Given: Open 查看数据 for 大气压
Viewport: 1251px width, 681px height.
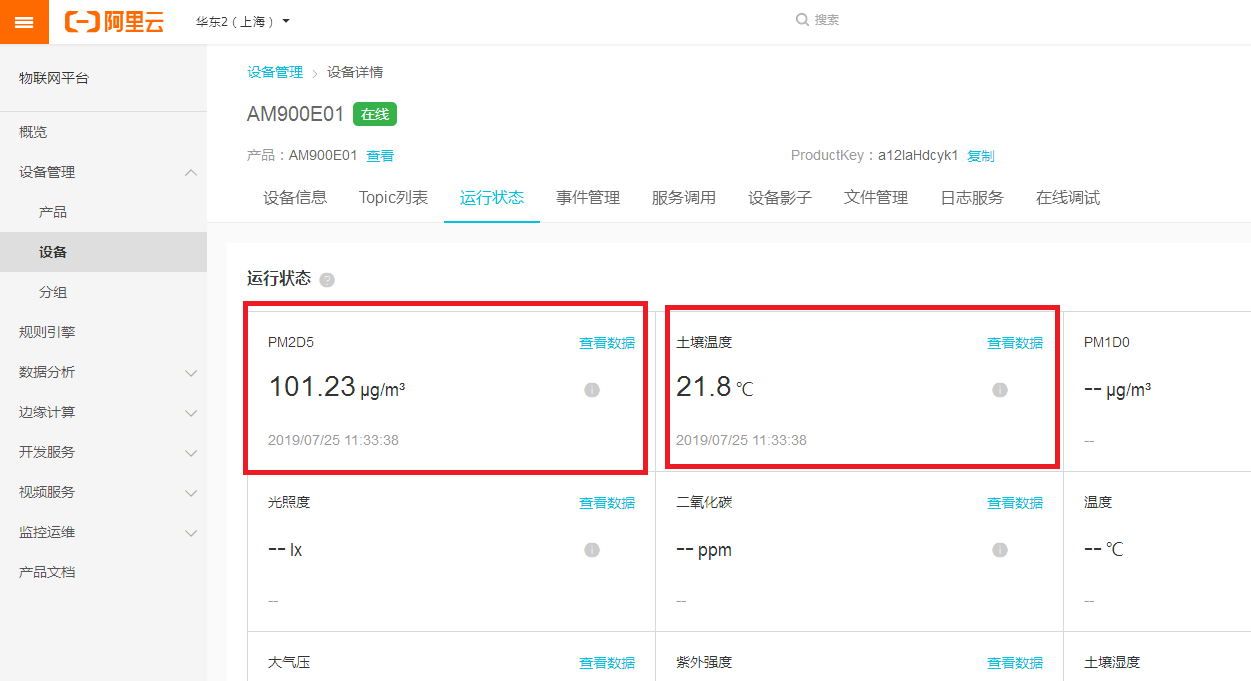Looking at the screenshot, I should [x=607, y=663].
